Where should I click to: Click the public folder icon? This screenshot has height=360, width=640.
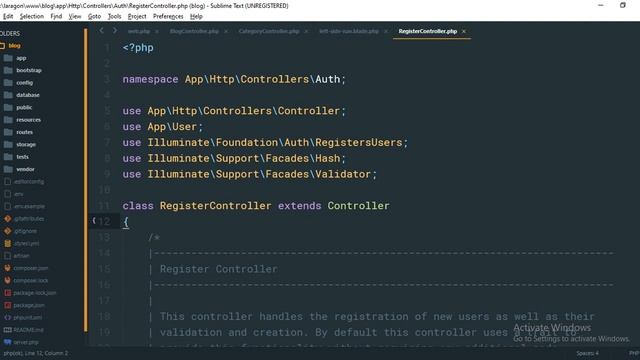8,107
